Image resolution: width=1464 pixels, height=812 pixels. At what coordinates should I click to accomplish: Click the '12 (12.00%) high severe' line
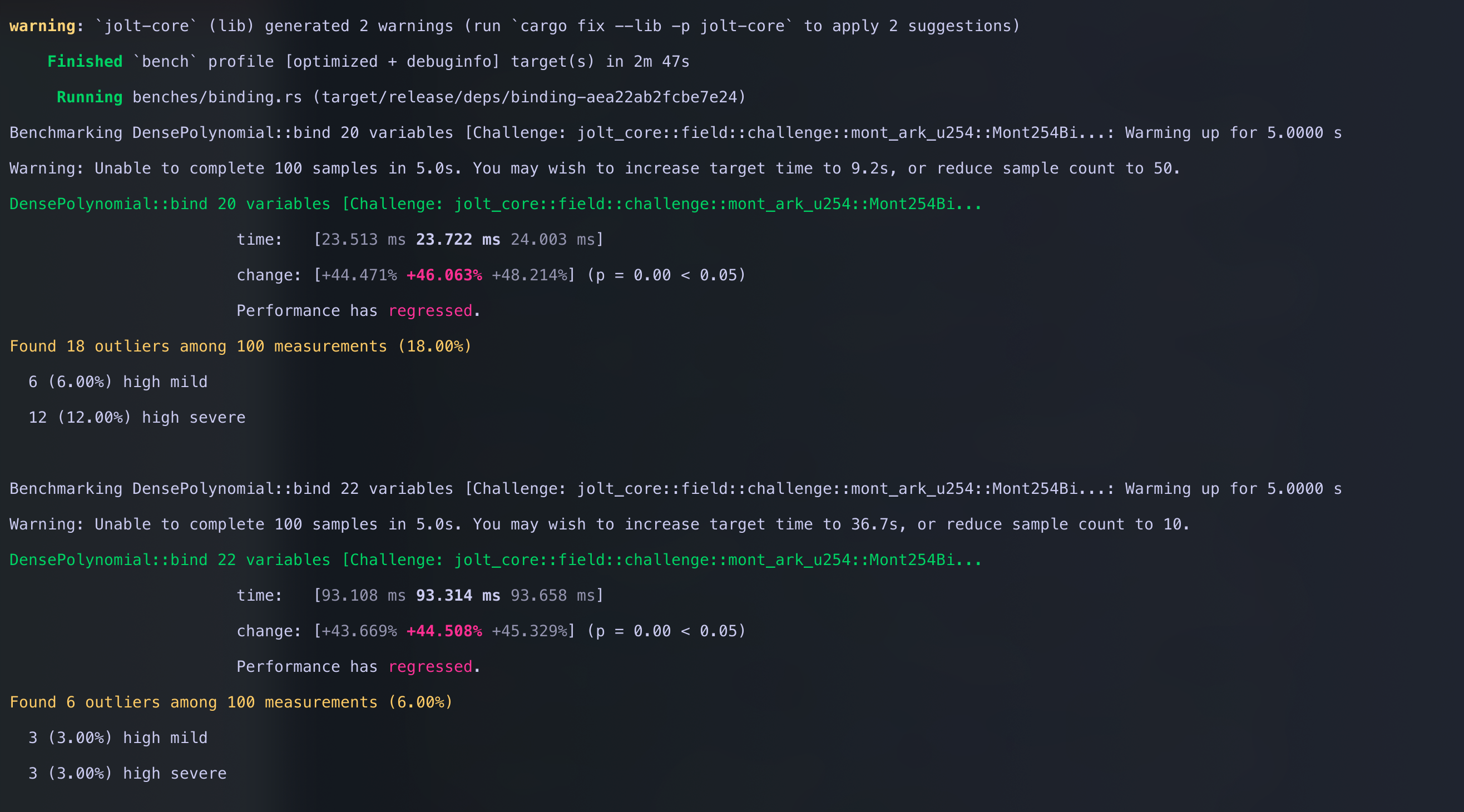click(x=137, y=418)
